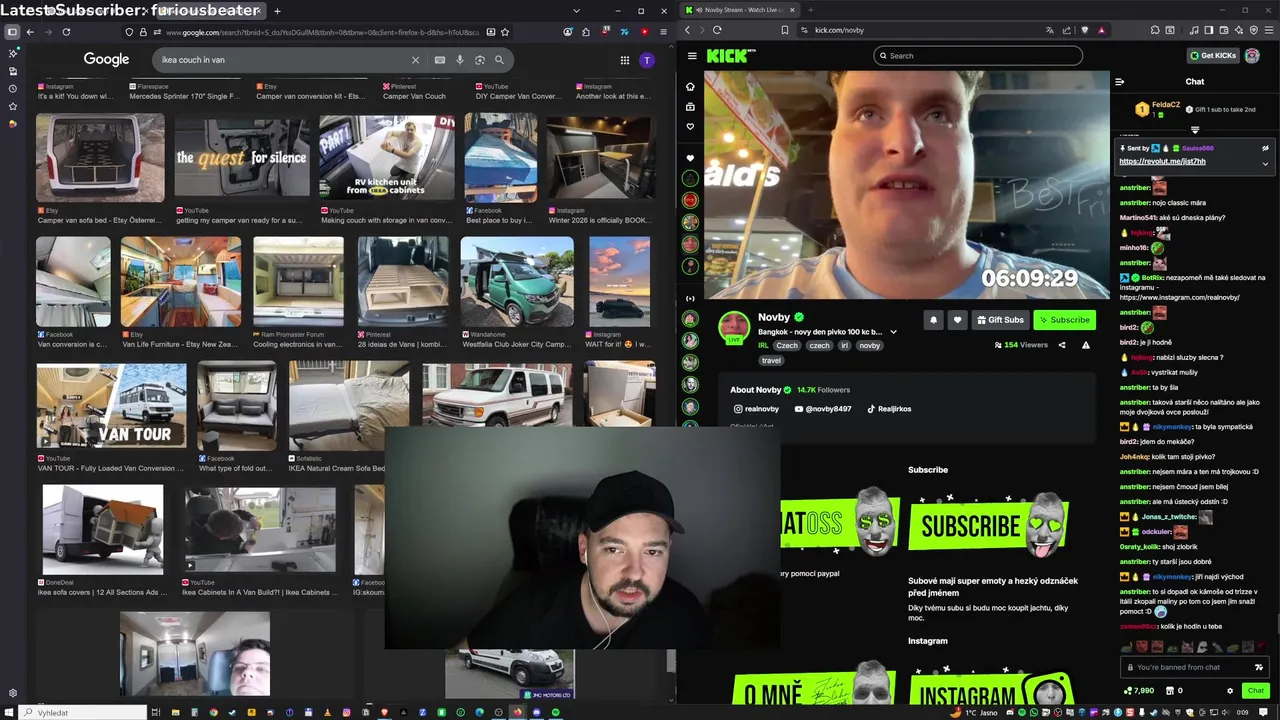Click the Google search magnifier button
The width and height of the screenshot is (1280, 720).
pyautogui.click(x=499, y=60)
